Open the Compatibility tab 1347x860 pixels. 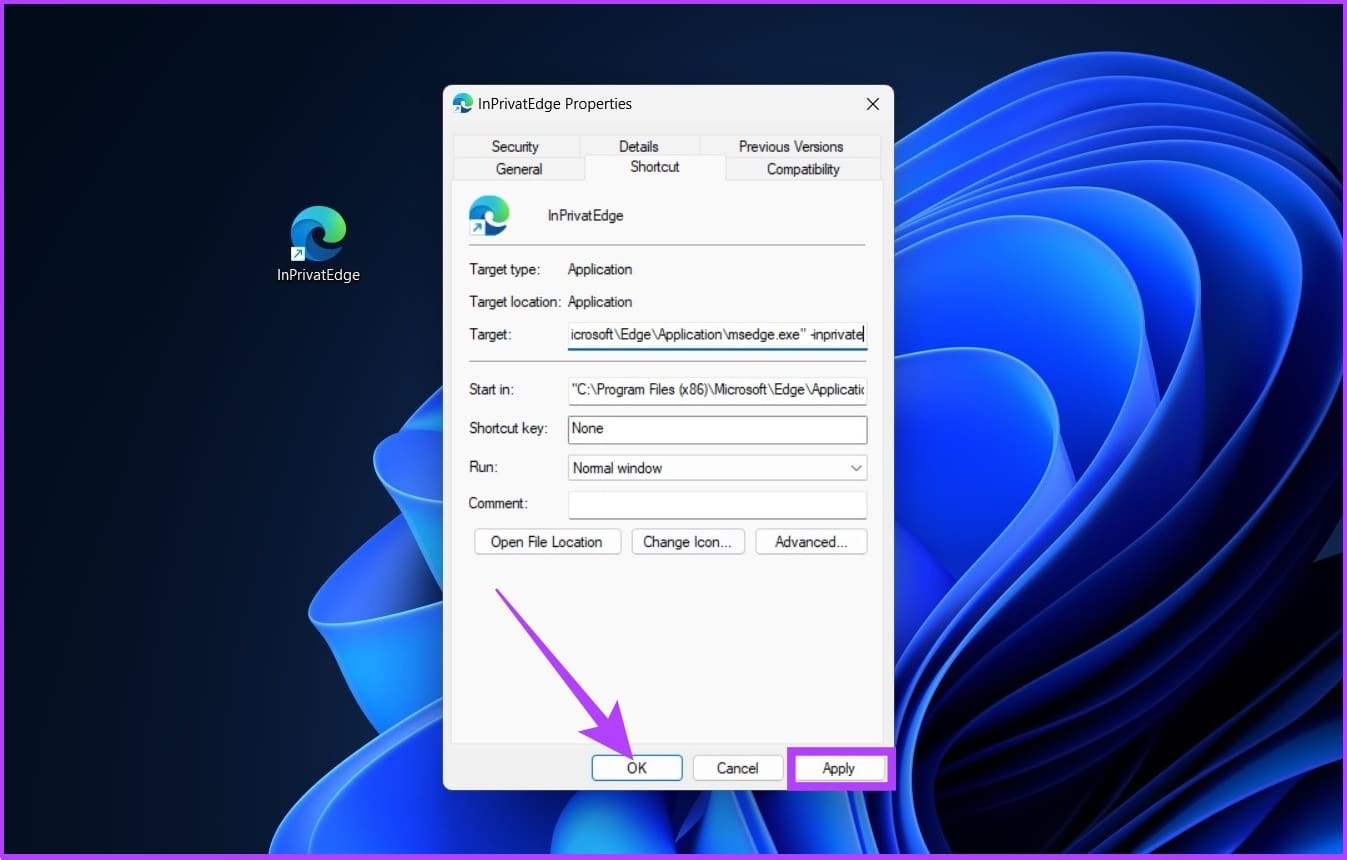803,169
